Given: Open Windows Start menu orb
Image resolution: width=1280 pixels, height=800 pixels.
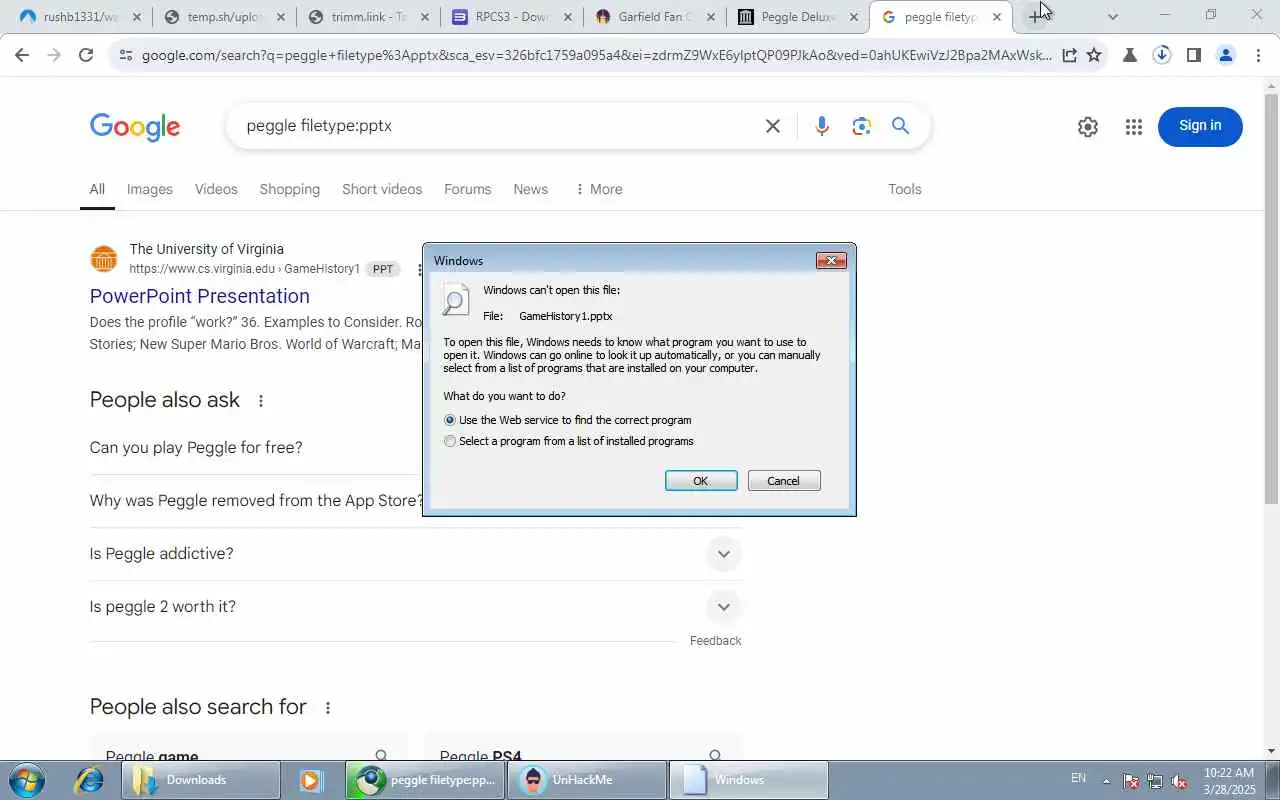Looking at the screenshot, I should (x=26, y=780).
